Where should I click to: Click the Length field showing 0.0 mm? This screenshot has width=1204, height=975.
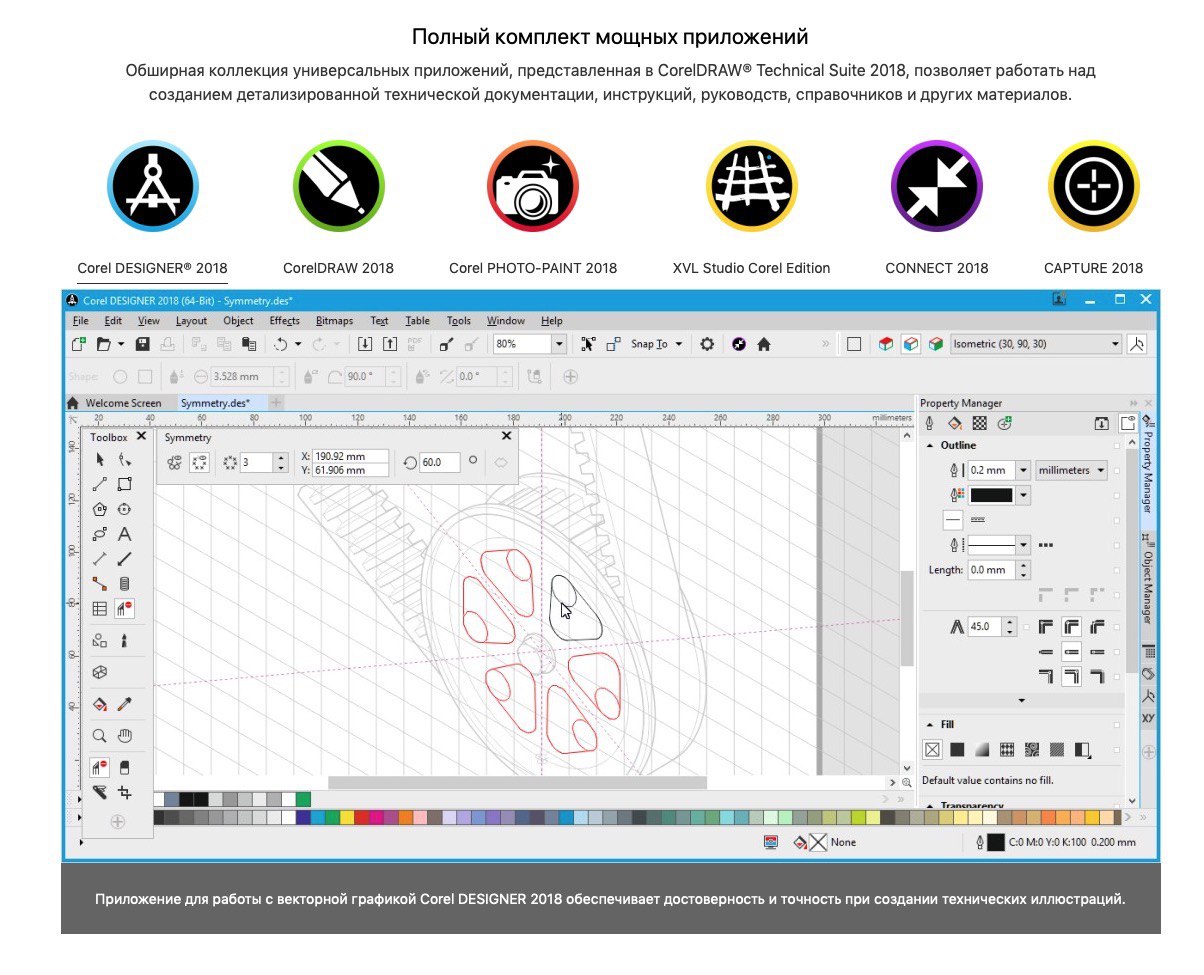pyautogui.click(x=990, y=570)
